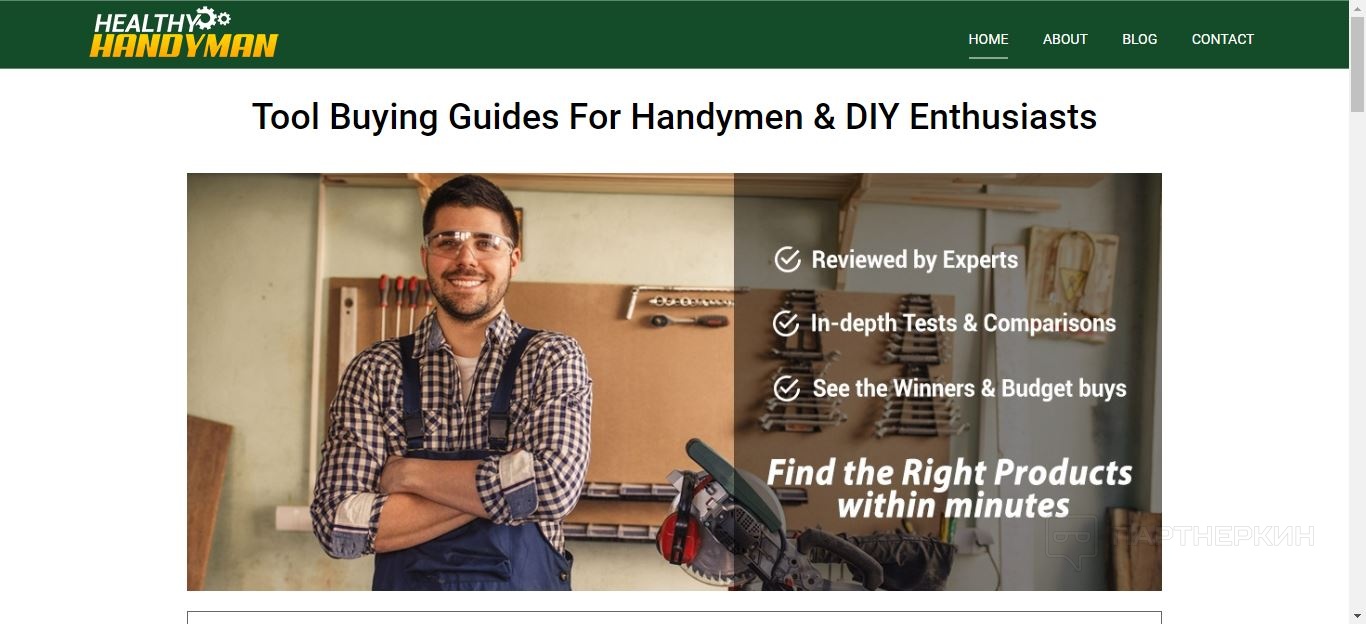Click the Find the Right Products banner text
Image resolution: width=1366 pixels, height=624 pixels.
pyautogui.click(x=950, y=488)
